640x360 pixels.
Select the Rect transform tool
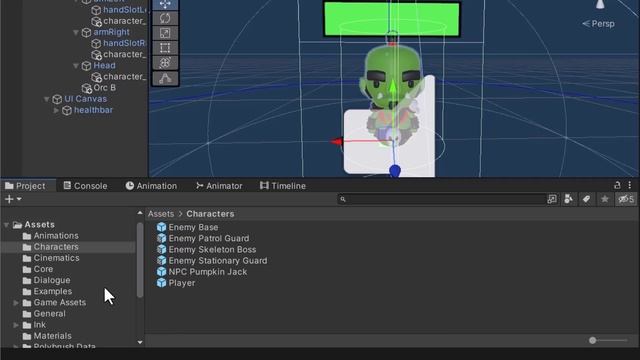(165, 48)
